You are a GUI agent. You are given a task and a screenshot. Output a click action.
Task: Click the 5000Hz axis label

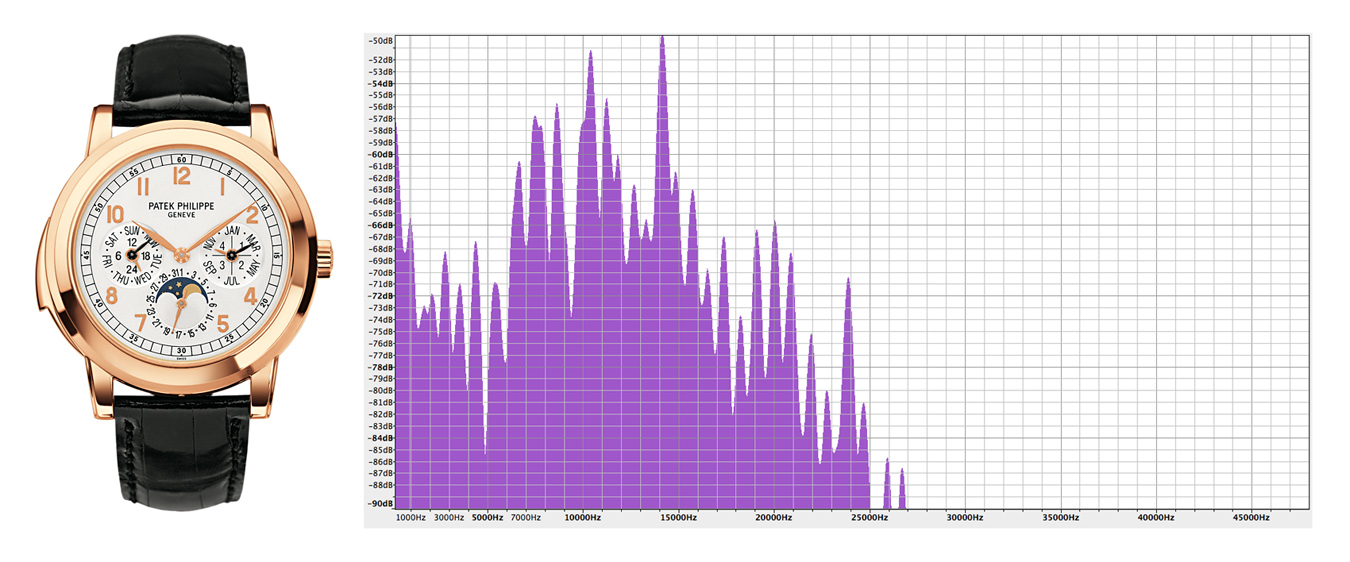coord(487,518)
